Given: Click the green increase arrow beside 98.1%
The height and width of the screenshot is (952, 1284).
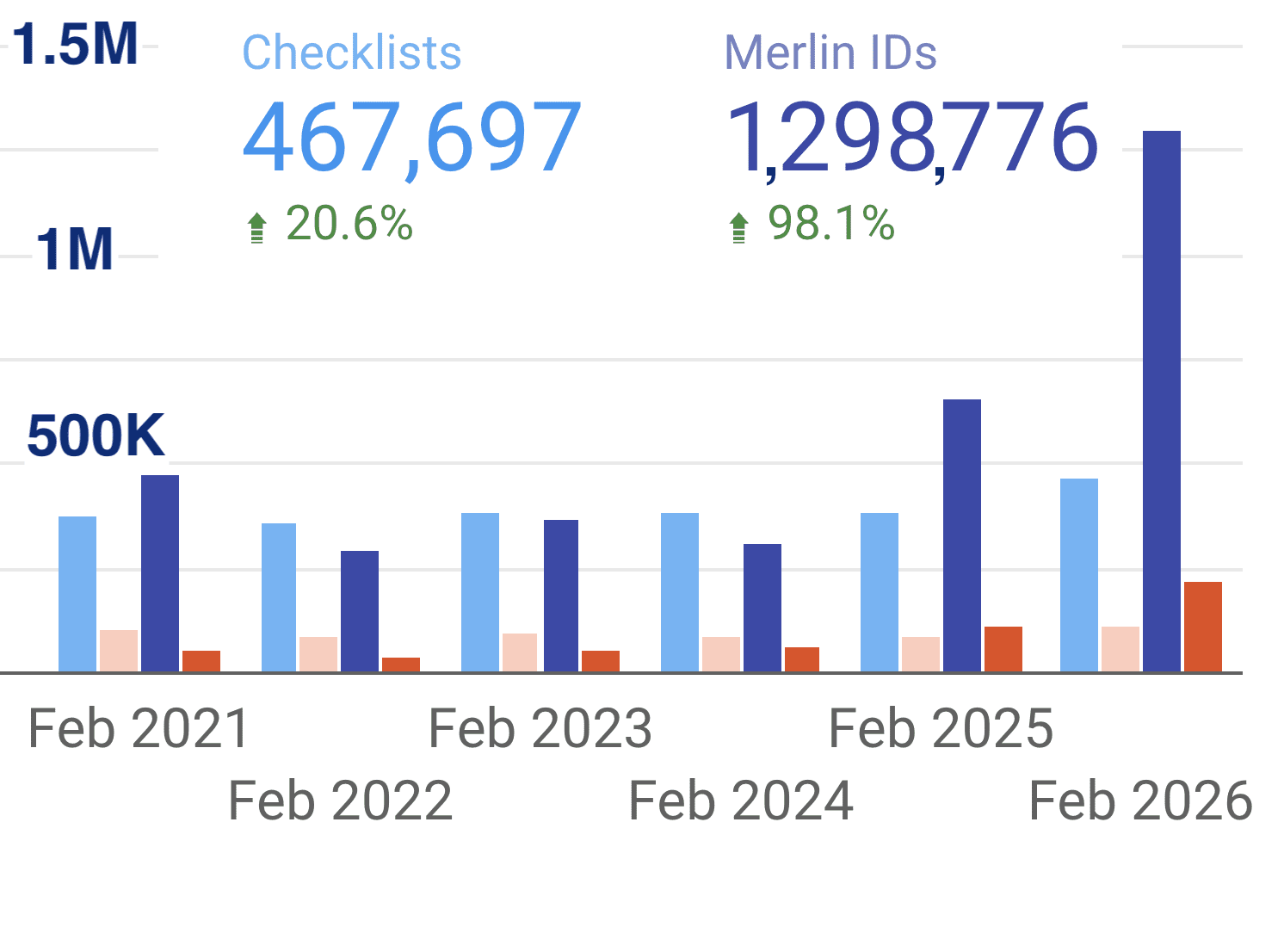Looking at the screenshot, I should click(x=740, y=227).
